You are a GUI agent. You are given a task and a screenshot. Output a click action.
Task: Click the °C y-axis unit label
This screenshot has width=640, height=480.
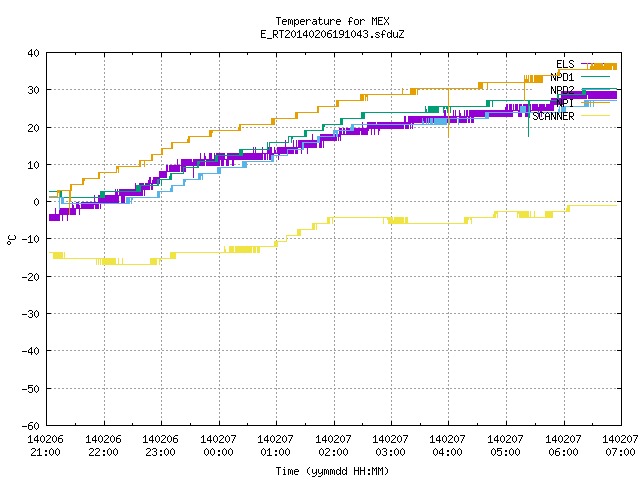click(x=12, y=240)
